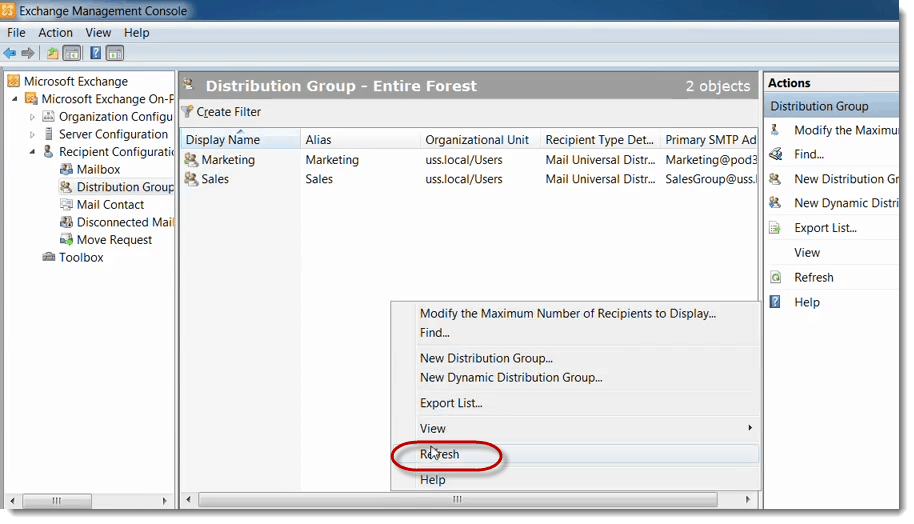Click right arrow of console tree scrollbar
The width and height of the screenshot is (914, 524).
[x=164, y=501]
